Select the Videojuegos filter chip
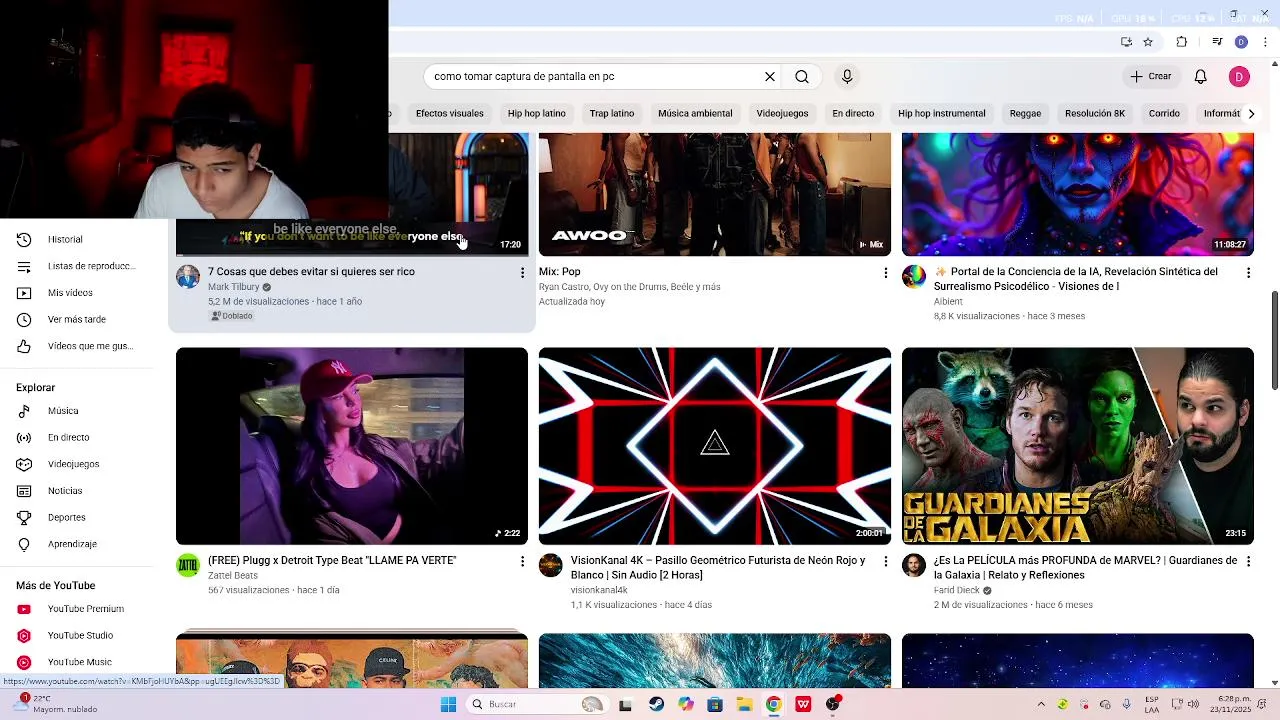The height and width of the screenshot is (720, 1280). (782, 113)
